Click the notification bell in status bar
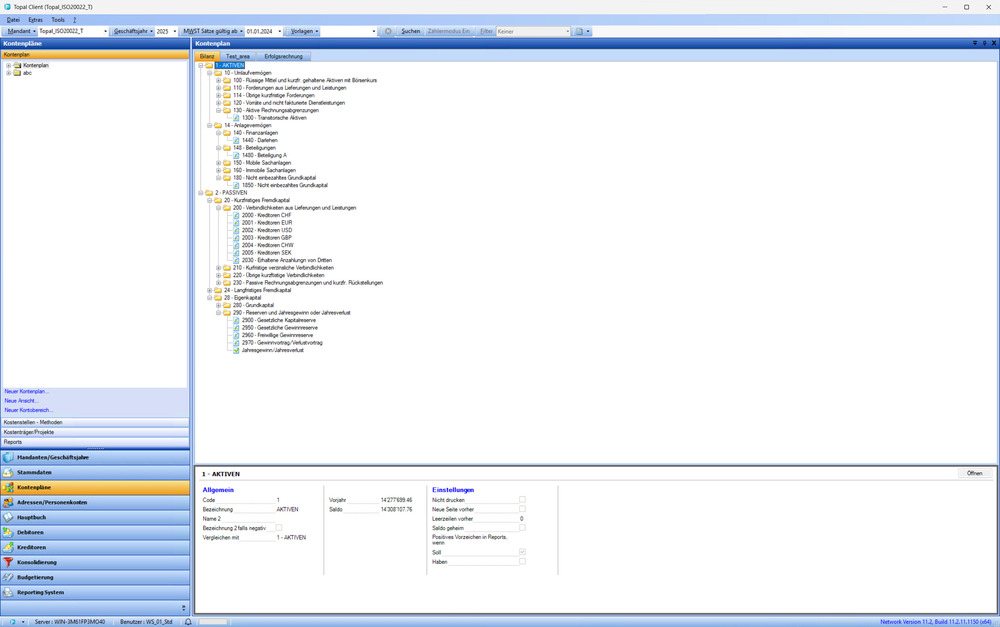The width and height of the screenshot is (1000, 627). pos(188,621)
